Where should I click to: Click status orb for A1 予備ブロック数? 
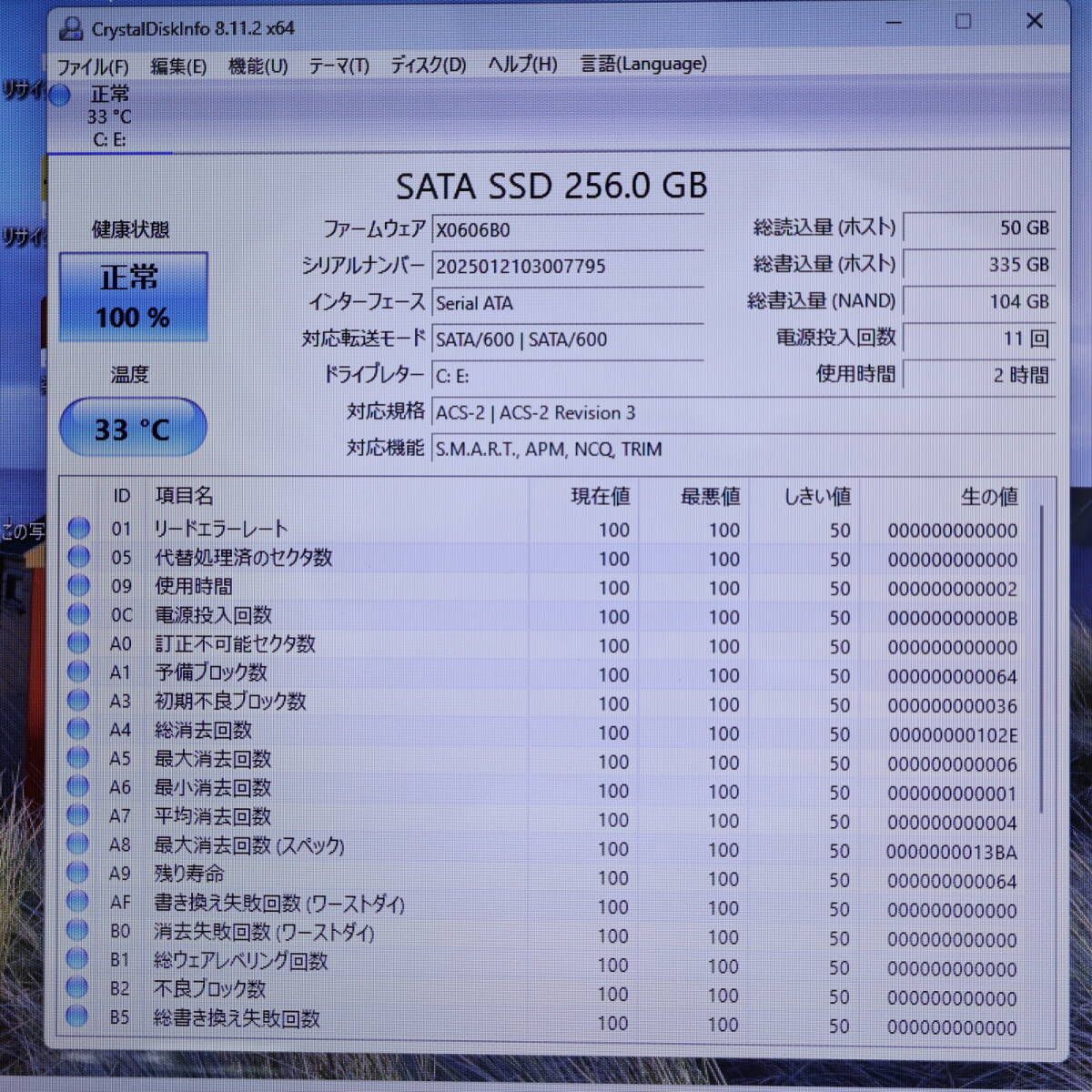point(79,672)
